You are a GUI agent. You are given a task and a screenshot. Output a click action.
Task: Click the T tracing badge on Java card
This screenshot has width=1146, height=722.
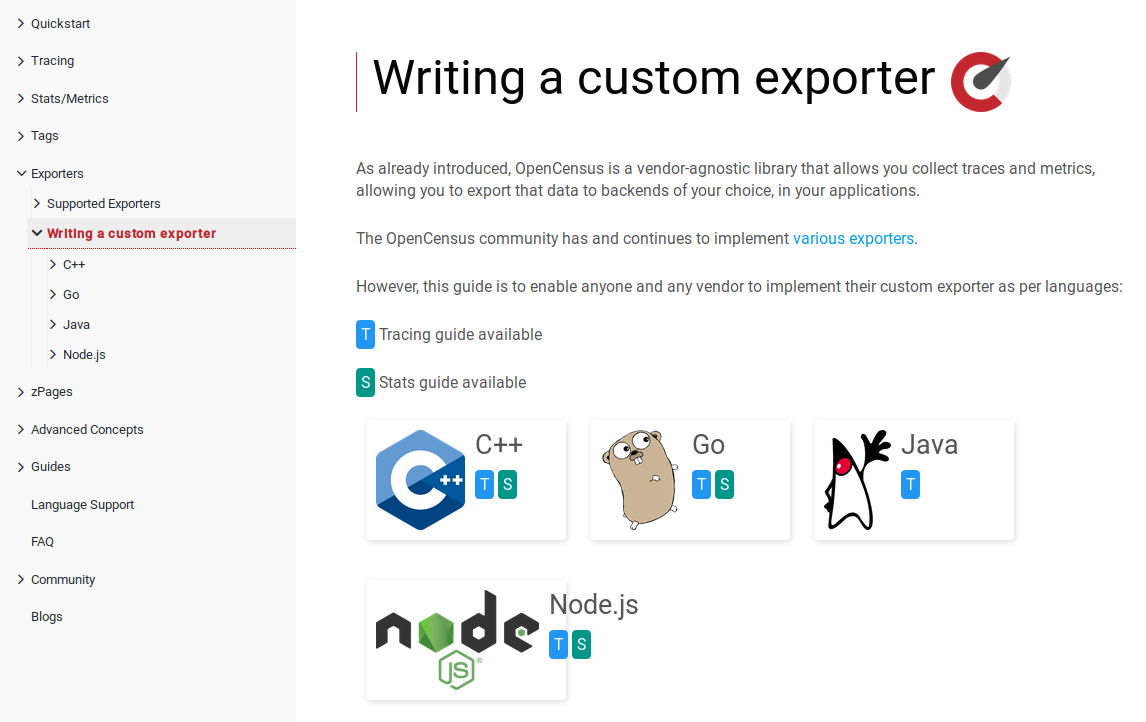tap(911, 484)
